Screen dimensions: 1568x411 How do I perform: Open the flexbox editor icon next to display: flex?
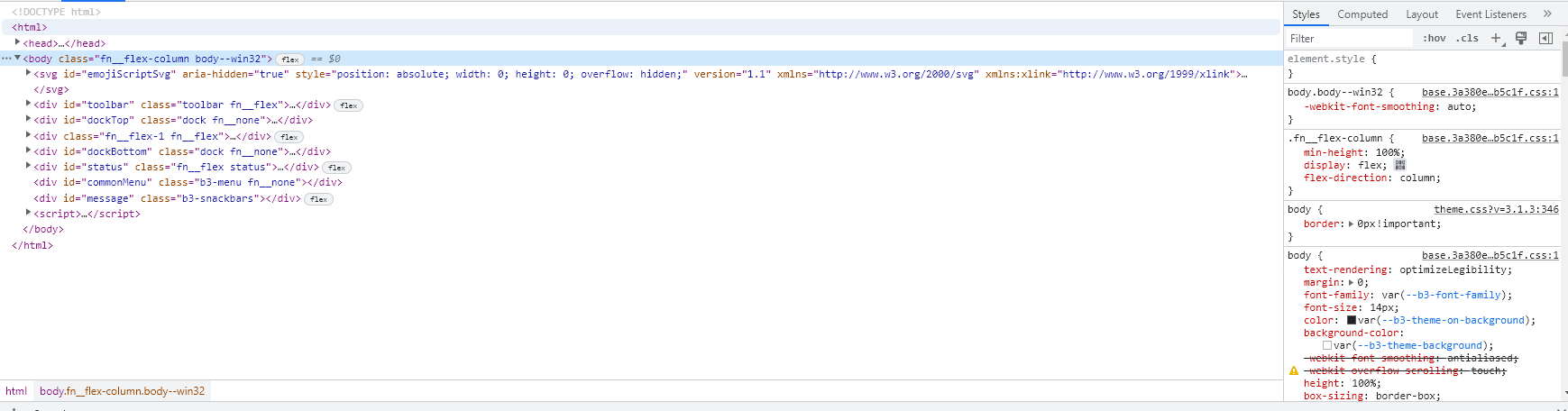point(1399,165)
